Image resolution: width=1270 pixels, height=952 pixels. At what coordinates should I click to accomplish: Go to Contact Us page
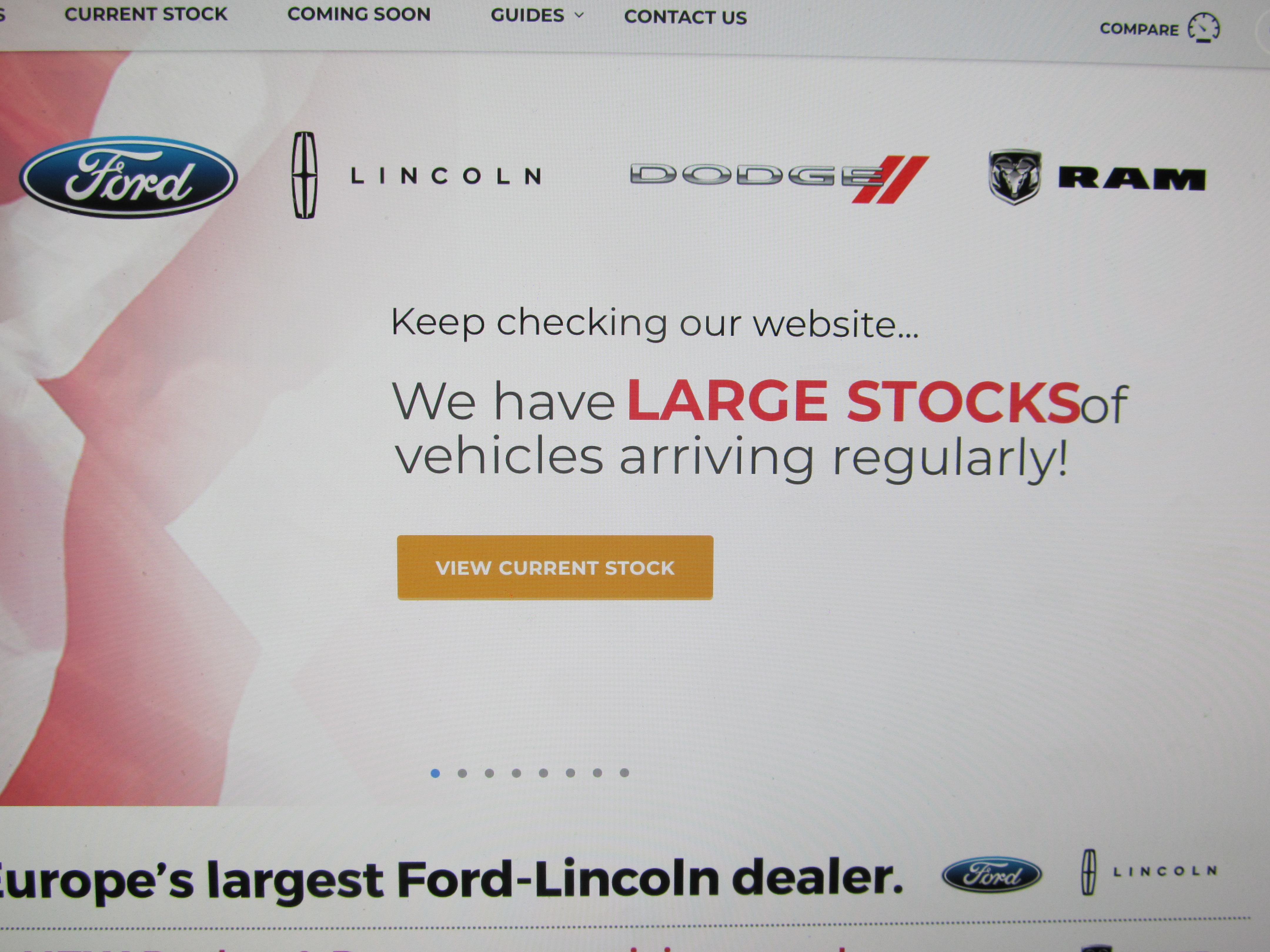[686, 17]
